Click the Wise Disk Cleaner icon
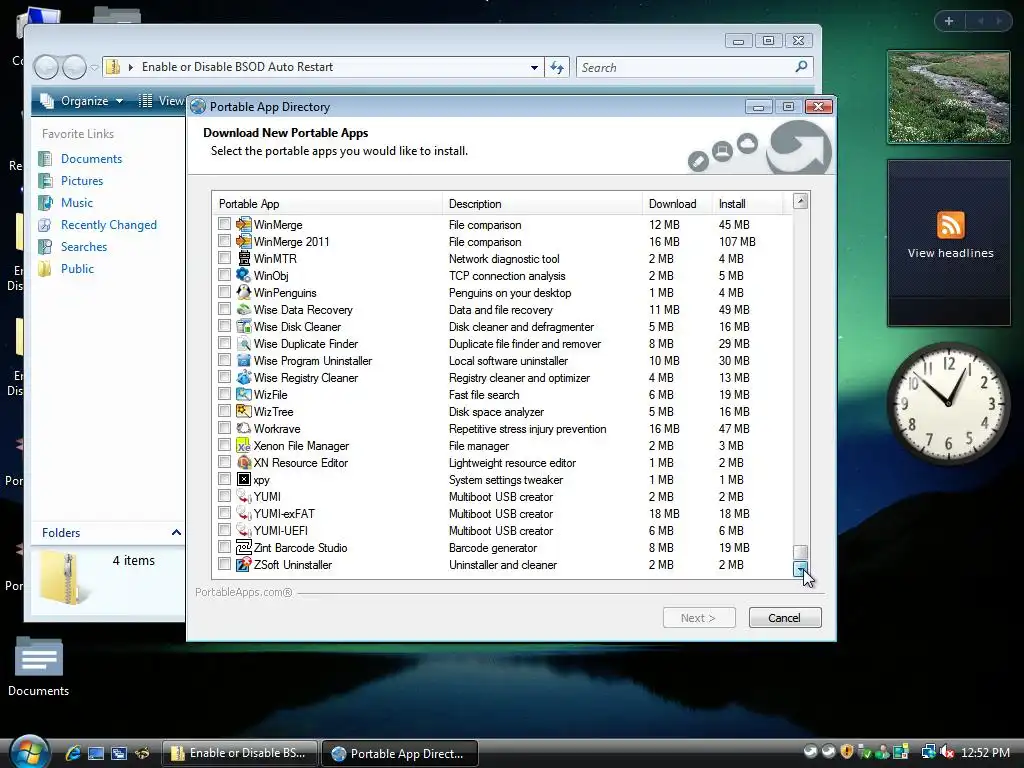This screenshot has height=768, width=1024. [x=244, y=327]
